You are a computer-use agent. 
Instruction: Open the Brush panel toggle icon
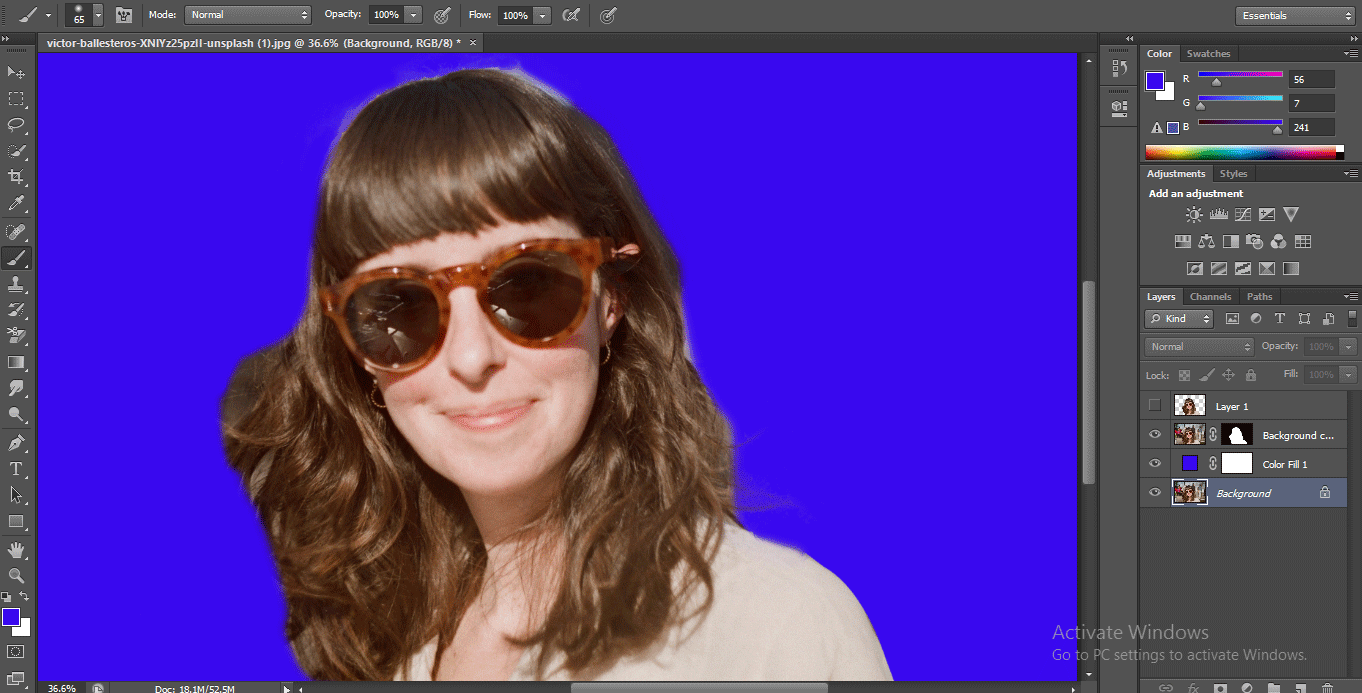[124, 15]
